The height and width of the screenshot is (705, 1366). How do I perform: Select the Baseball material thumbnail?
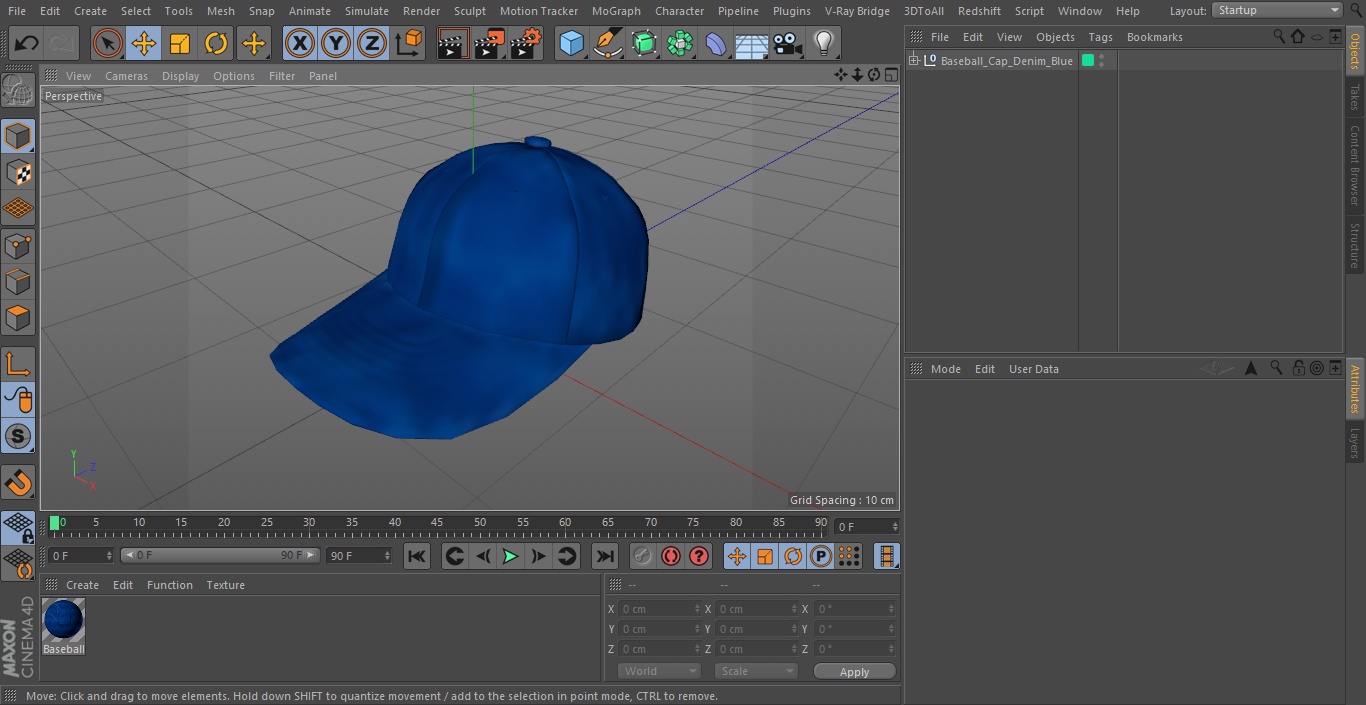[63, 620]
